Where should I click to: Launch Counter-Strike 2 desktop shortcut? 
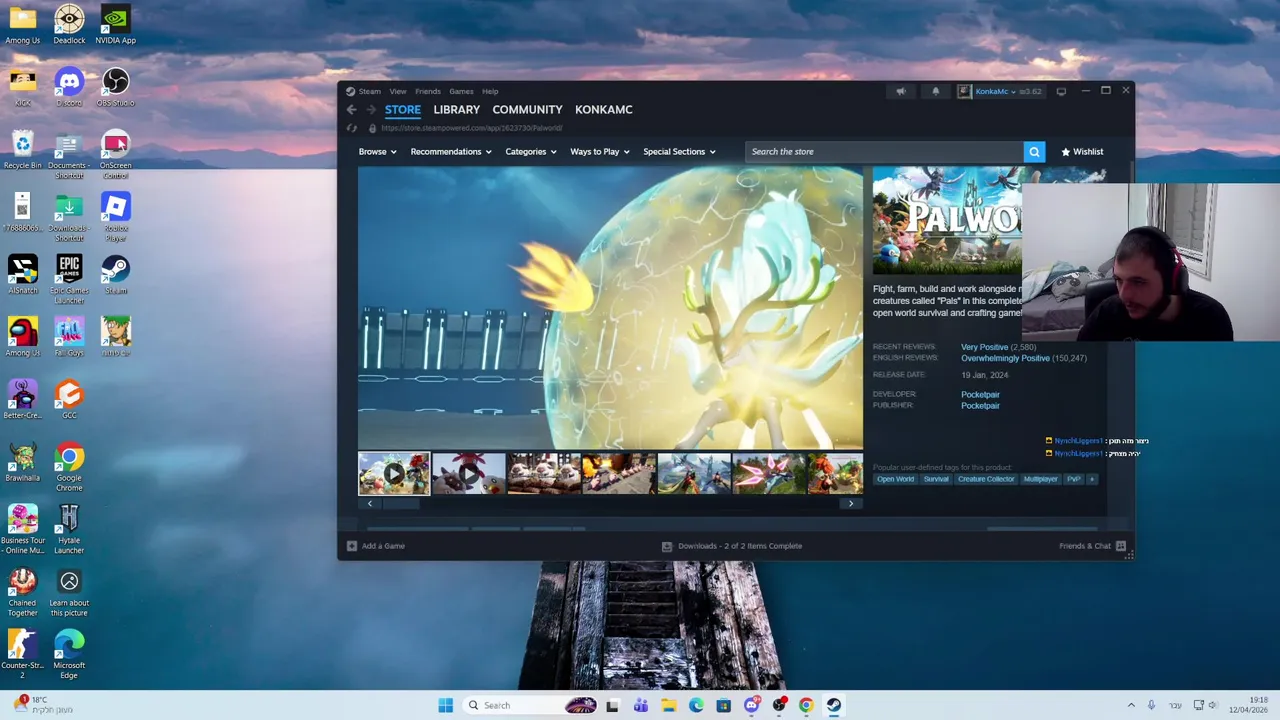[23, 654]
